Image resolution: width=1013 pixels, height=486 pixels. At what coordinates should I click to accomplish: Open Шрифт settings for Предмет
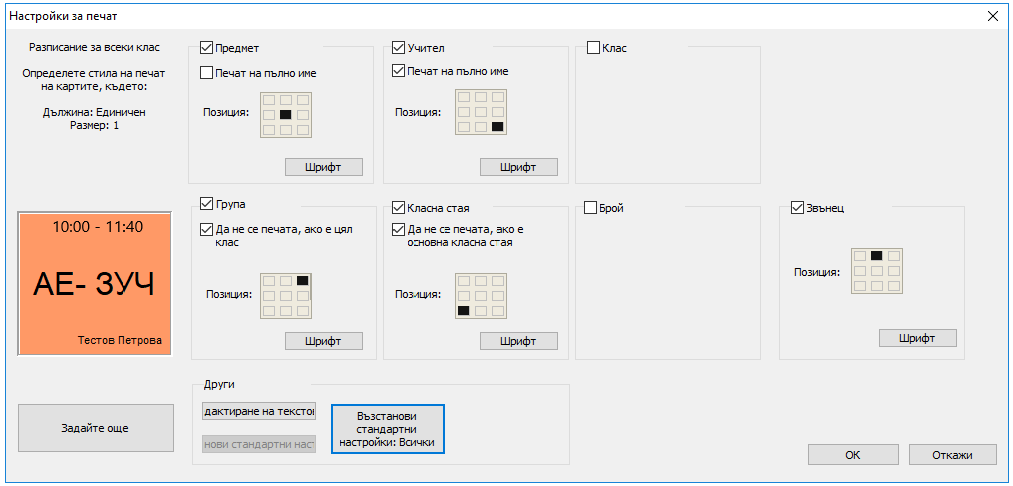click(x=323, y=167)
